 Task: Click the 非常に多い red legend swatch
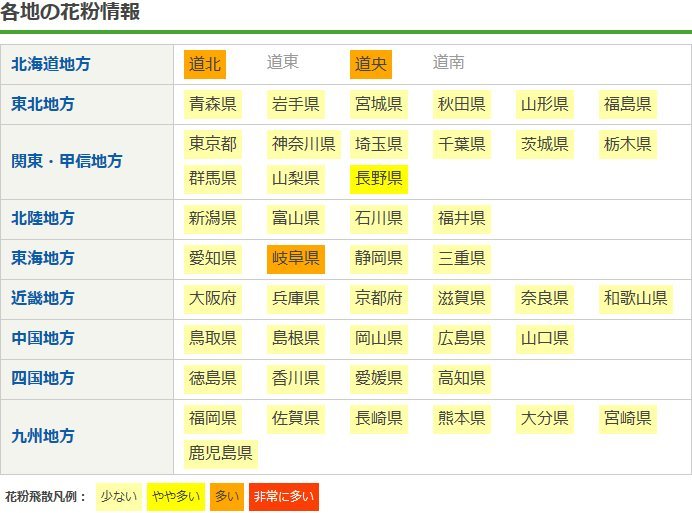(x=283, y=496)
